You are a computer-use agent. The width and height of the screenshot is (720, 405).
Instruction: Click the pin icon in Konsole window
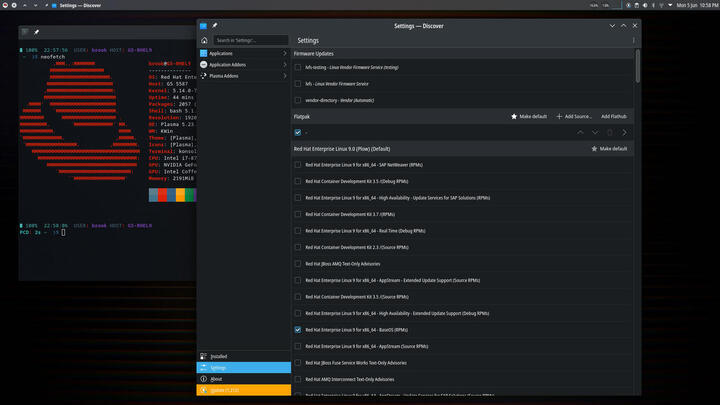click(x=36, y=32)
